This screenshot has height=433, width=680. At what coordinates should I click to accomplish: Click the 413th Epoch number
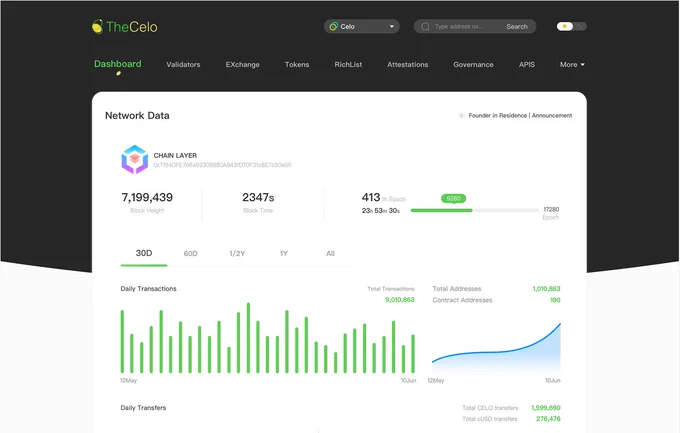click(x=371, y=197)
